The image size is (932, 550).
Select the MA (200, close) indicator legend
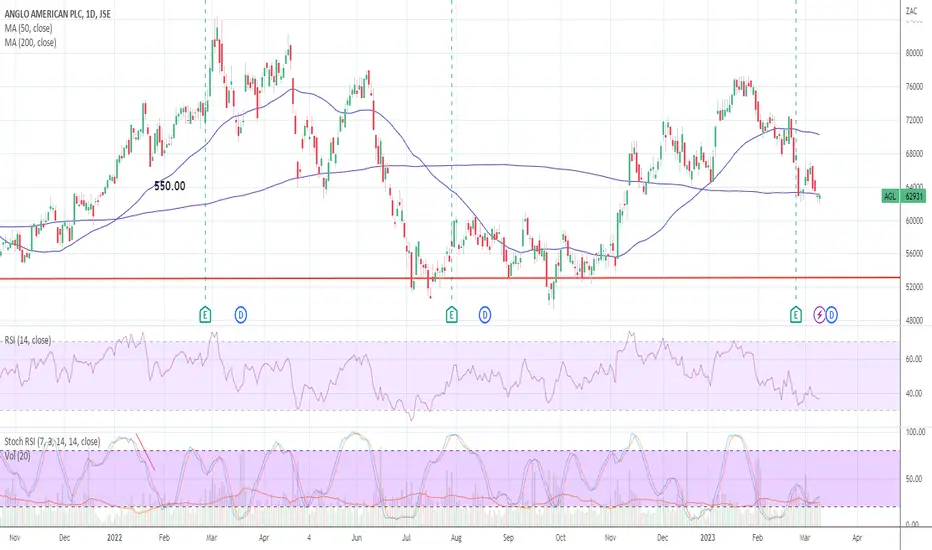click(31, 42)
